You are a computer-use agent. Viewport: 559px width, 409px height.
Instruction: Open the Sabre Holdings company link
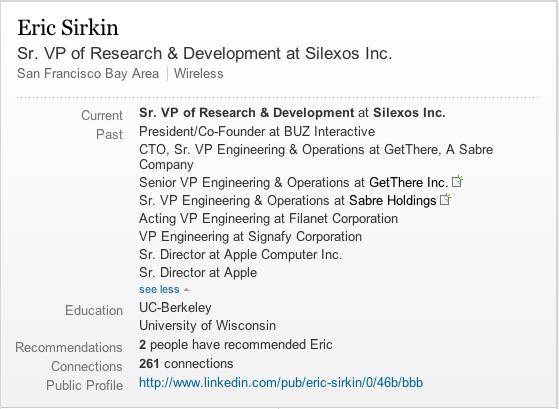coord(393,200)
